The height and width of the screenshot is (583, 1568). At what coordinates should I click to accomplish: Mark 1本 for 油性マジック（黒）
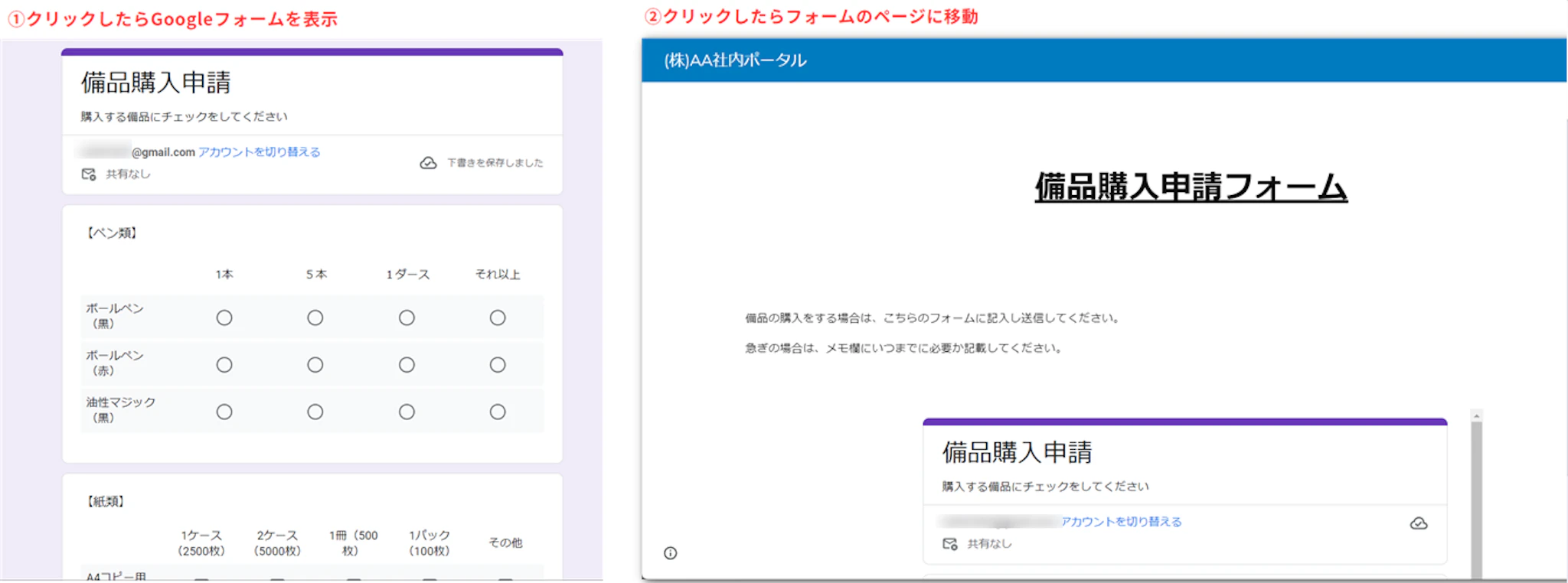click(224, 412)
